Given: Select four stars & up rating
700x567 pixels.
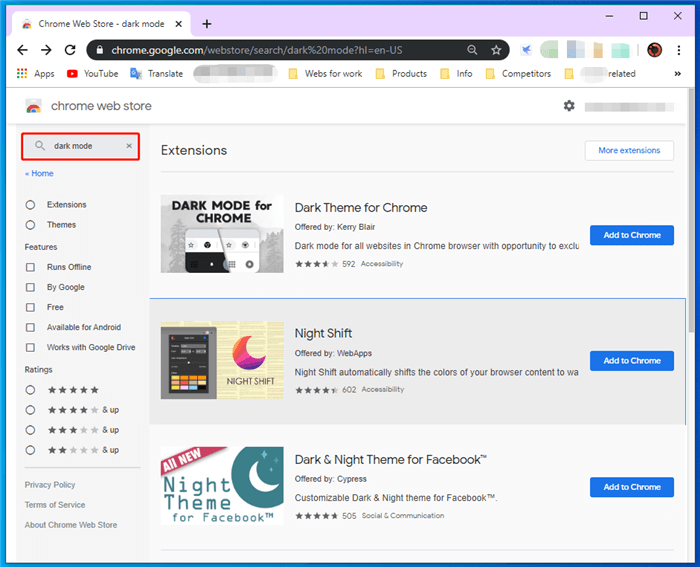Looking at the screenshot, I should point(30,410).
